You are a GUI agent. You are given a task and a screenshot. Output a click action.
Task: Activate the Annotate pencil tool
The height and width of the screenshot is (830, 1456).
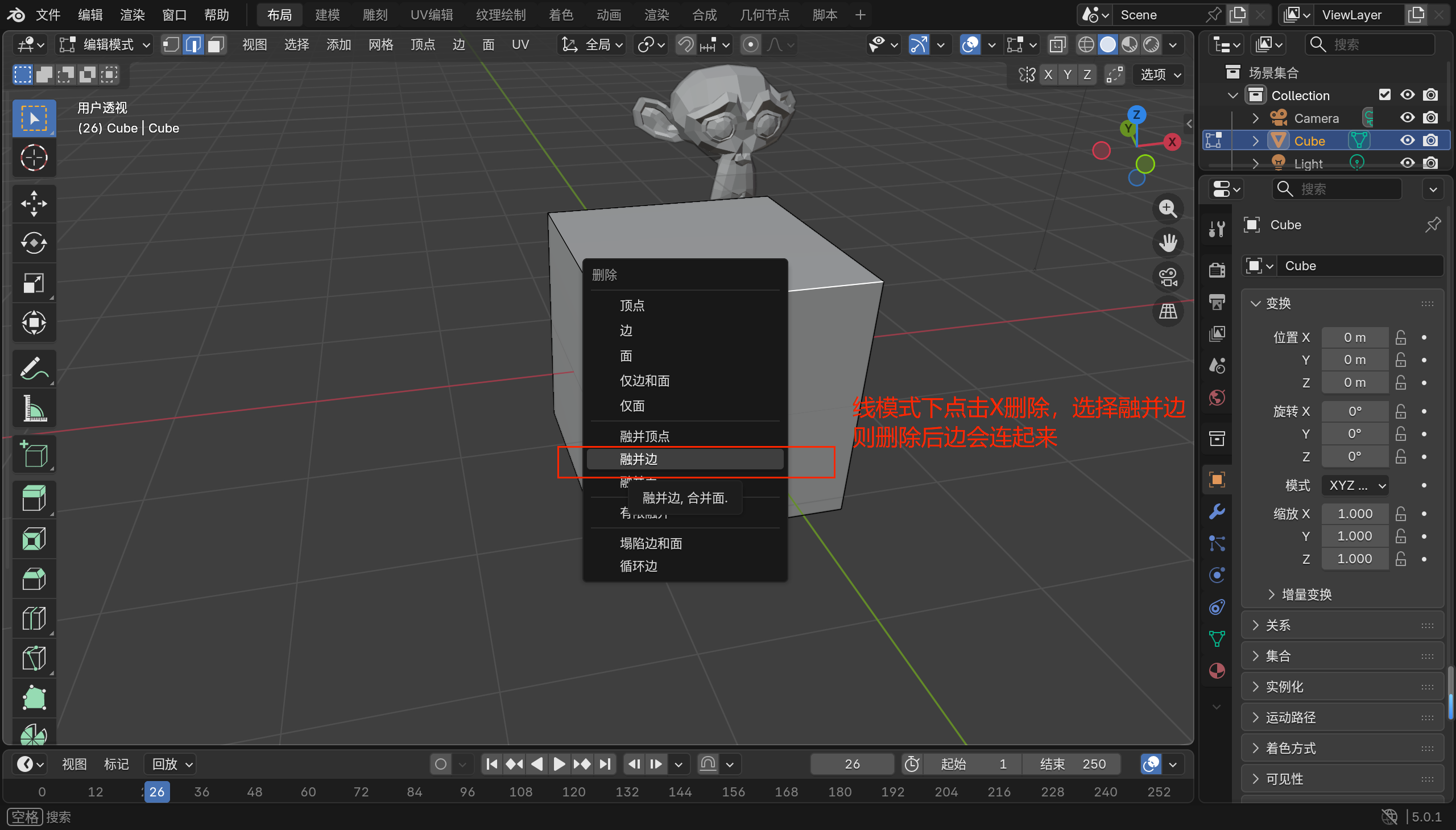pyautogui.click(x=34, y=368)
